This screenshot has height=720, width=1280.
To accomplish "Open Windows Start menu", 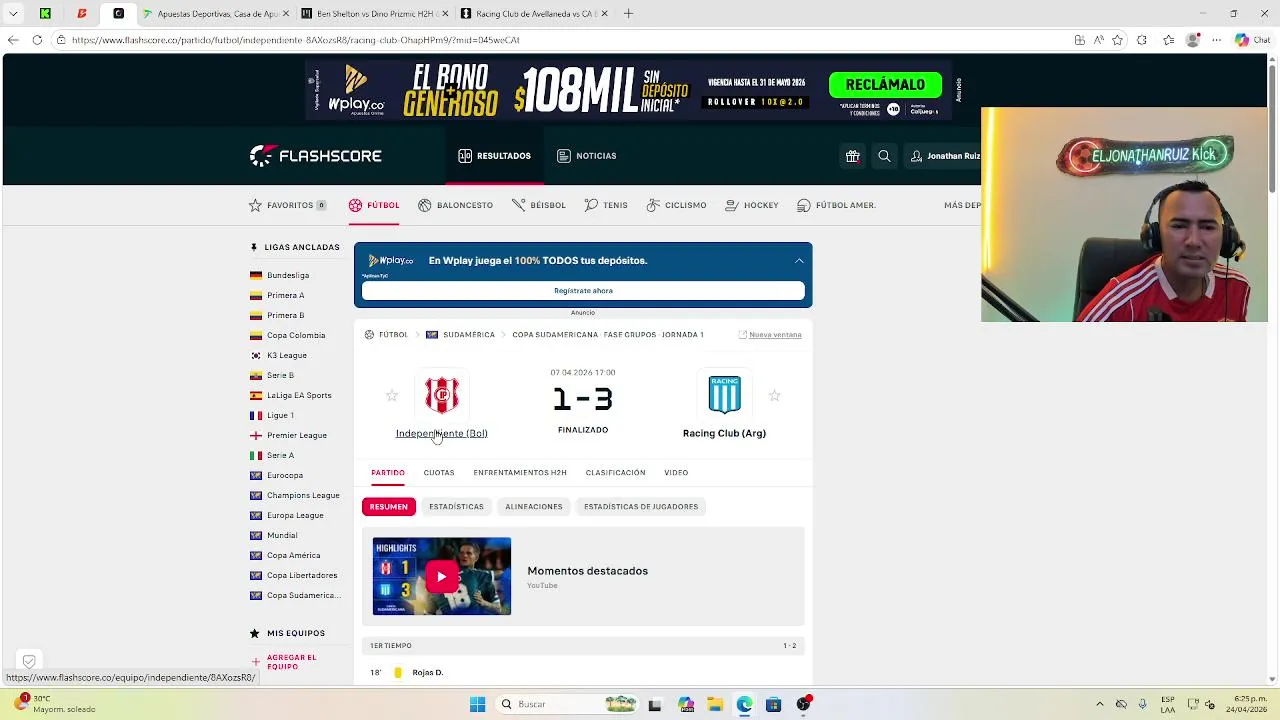I will pos(477,704).
